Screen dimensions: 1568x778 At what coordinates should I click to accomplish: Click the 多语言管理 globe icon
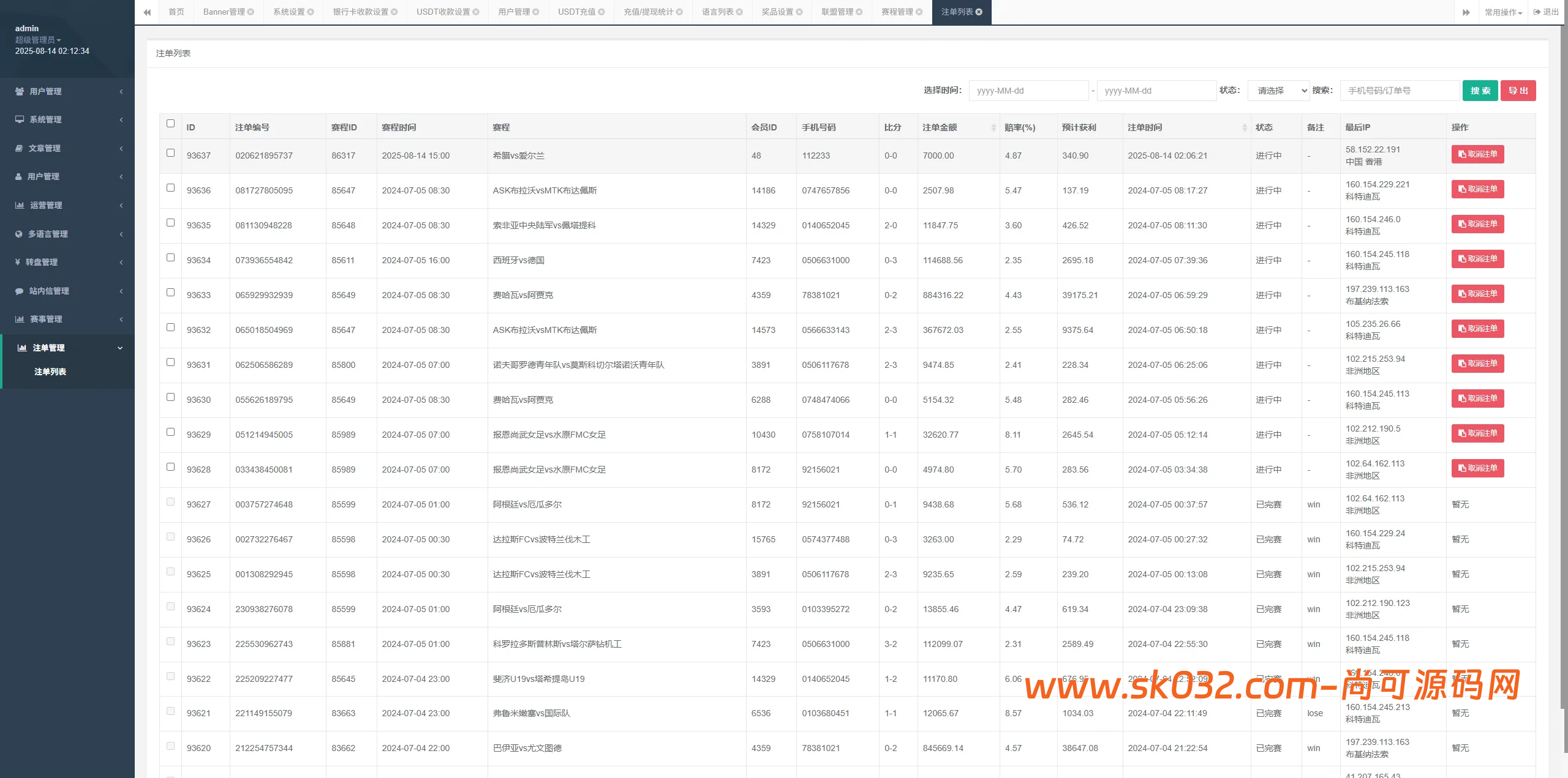(18, 234)
